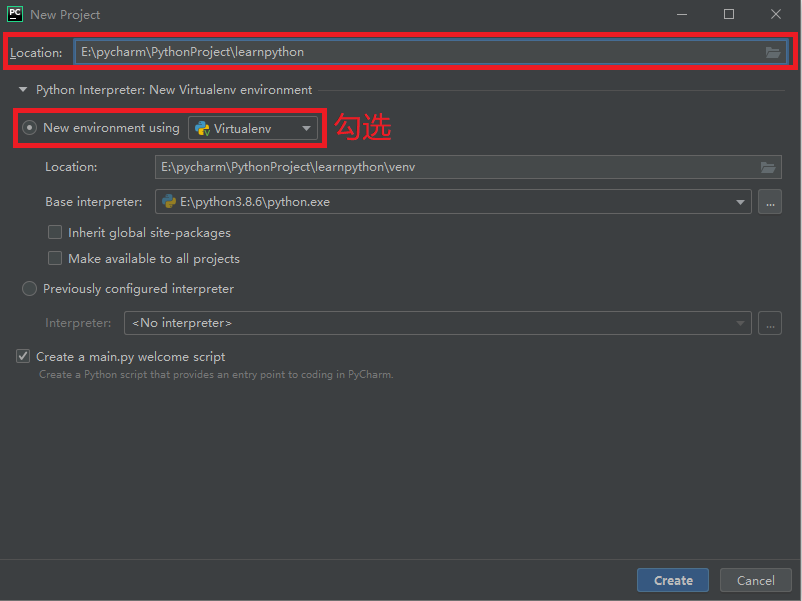Image resolution: width=802 pixels, height=601 pixels.
Task: Check Make available to all projects
Action: [x=55, y=258]
